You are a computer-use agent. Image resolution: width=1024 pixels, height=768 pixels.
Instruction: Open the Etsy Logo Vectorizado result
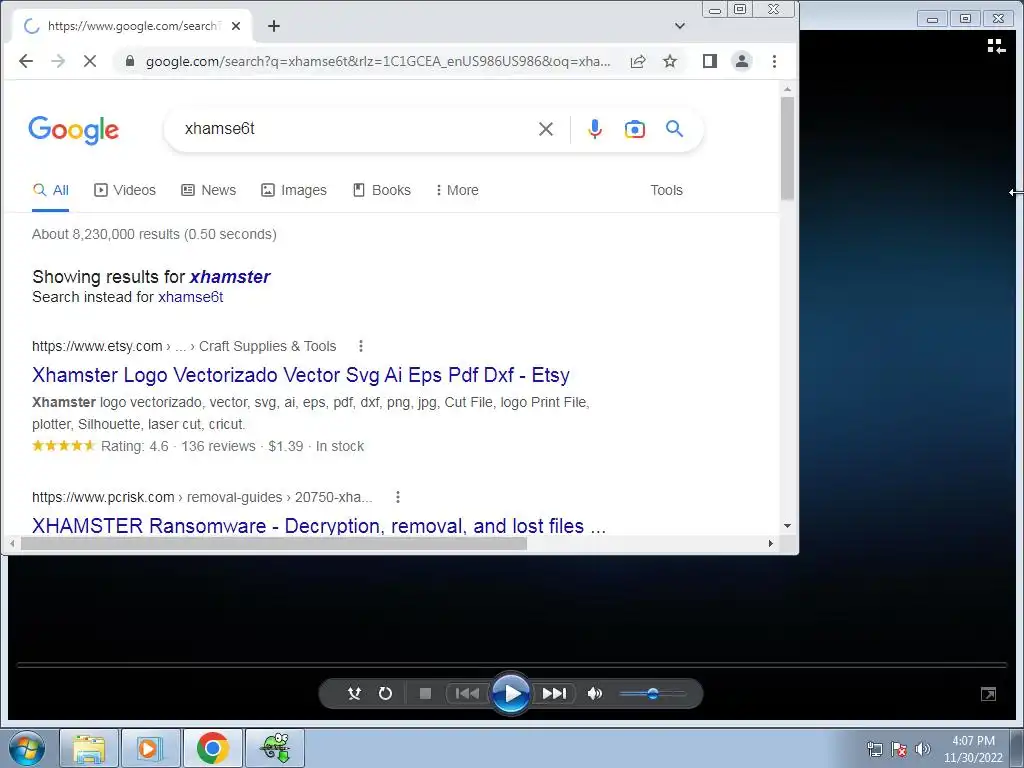[301, 376]
